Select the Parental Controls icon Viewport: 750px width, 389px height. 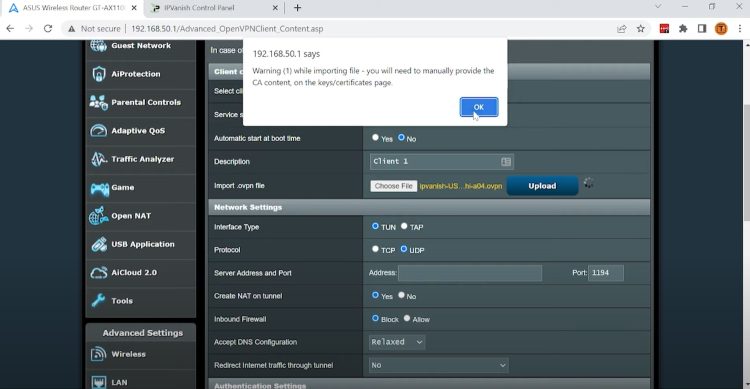[99, 102]
